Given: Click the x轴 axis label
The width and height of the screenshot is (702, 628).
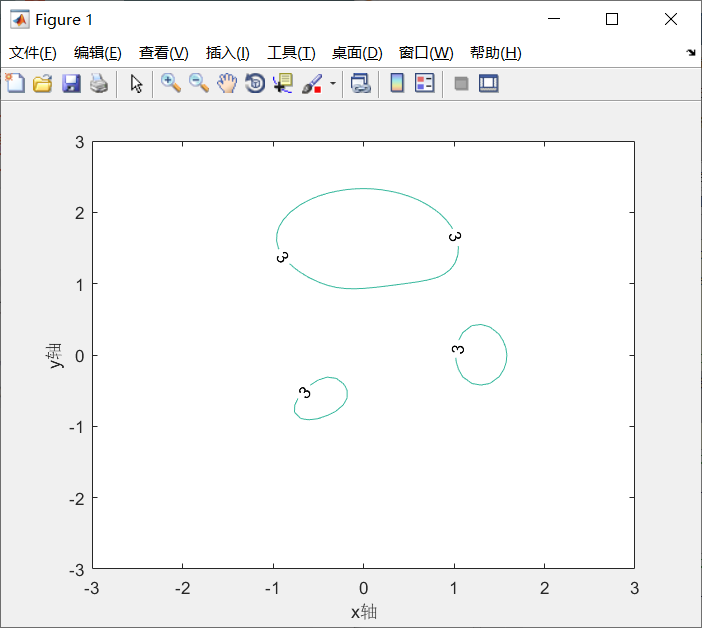Looking at the screenshot, I should tap(364, 612).
